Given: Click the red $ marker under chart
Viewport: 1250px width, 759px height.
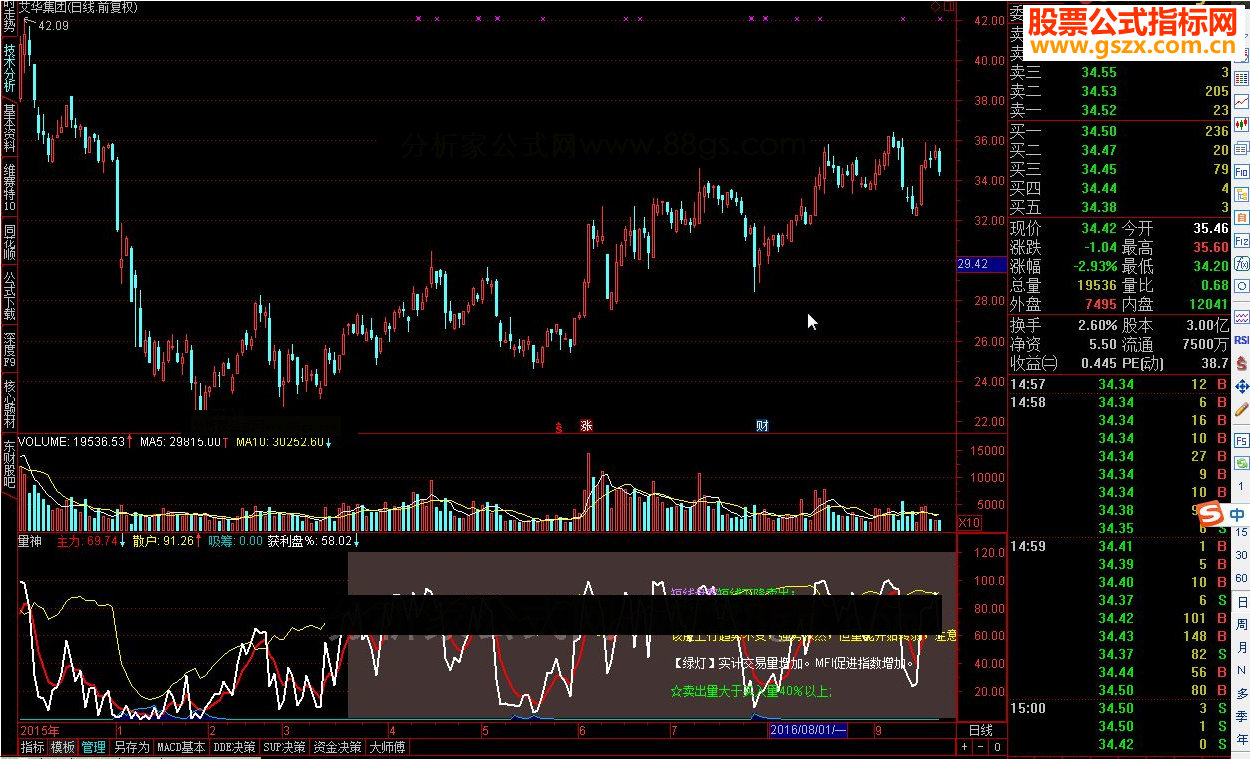Looking at the screenshot, I should 559,426.
